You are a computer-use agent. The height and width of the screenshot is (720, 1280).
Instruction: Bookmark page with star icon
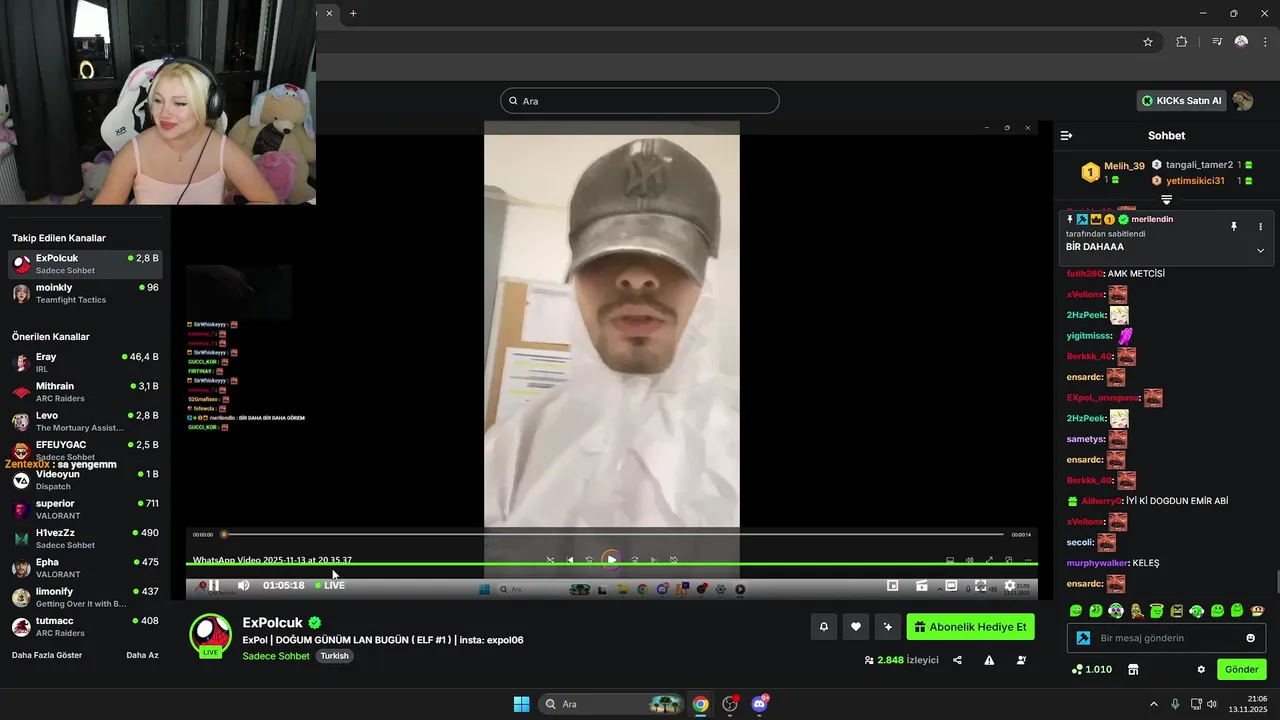click(x=1148, y=42)
